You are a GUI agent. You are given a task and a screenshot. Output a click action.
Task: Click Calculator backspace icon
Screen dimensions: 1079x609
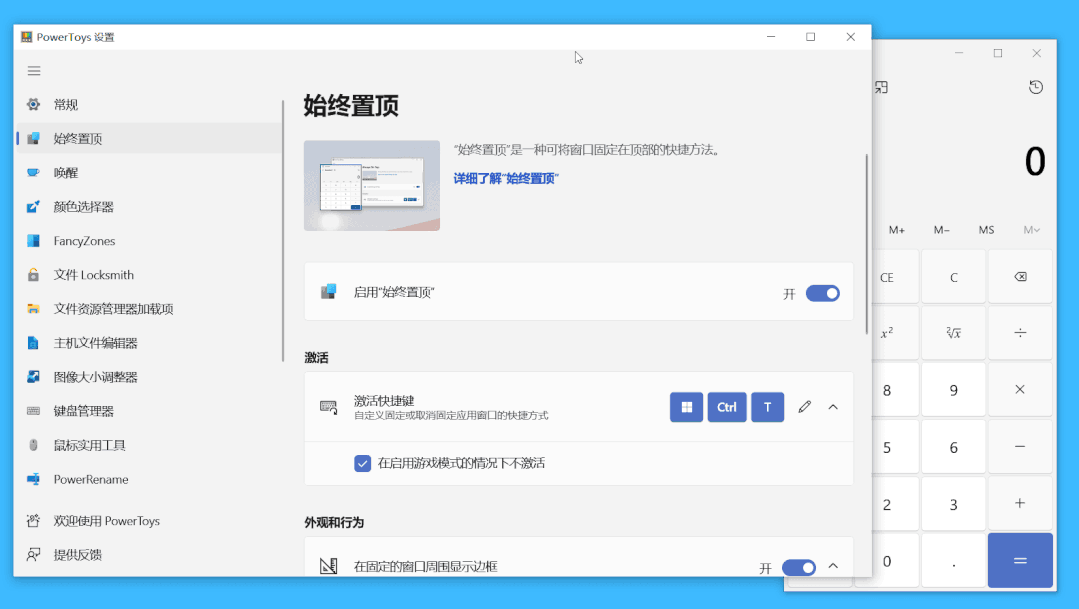pyautogui.click(x=1020, y=277)
